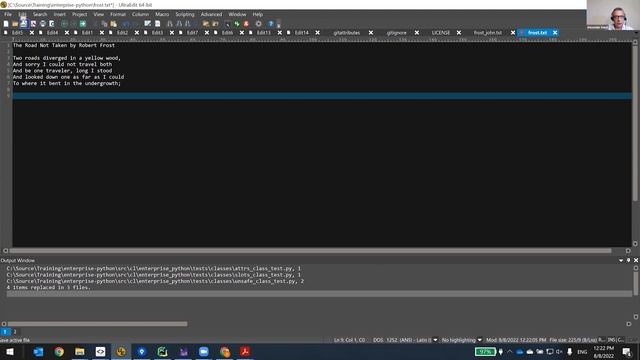Viewport: 640px width, 360px height.
Task: Open the Macro menu
Action: [x=162, y=14]
